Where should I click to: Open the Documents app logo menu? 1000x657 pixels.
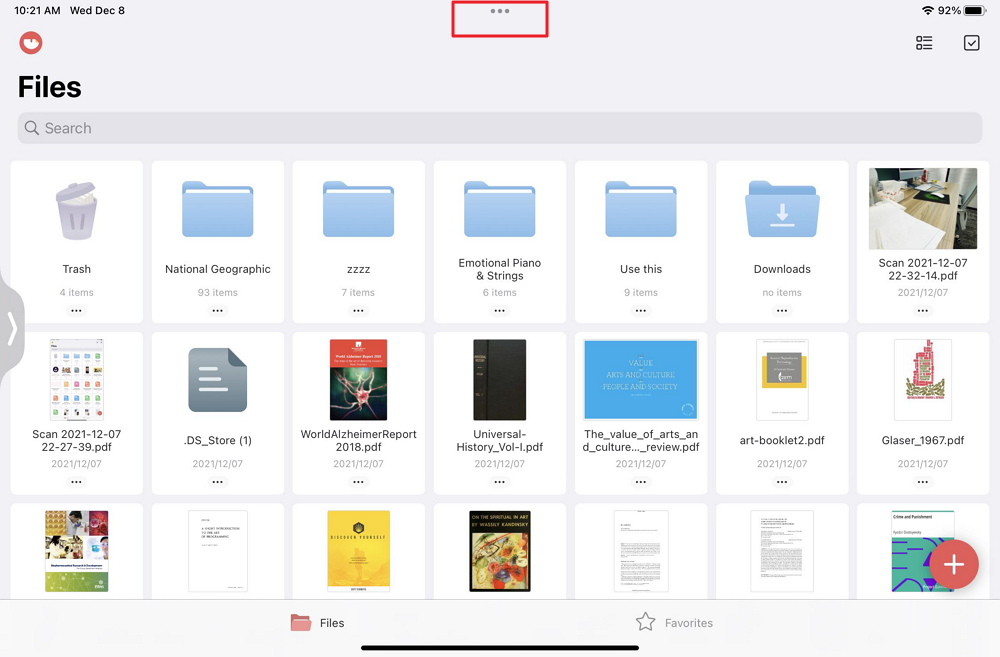(31, 43)
